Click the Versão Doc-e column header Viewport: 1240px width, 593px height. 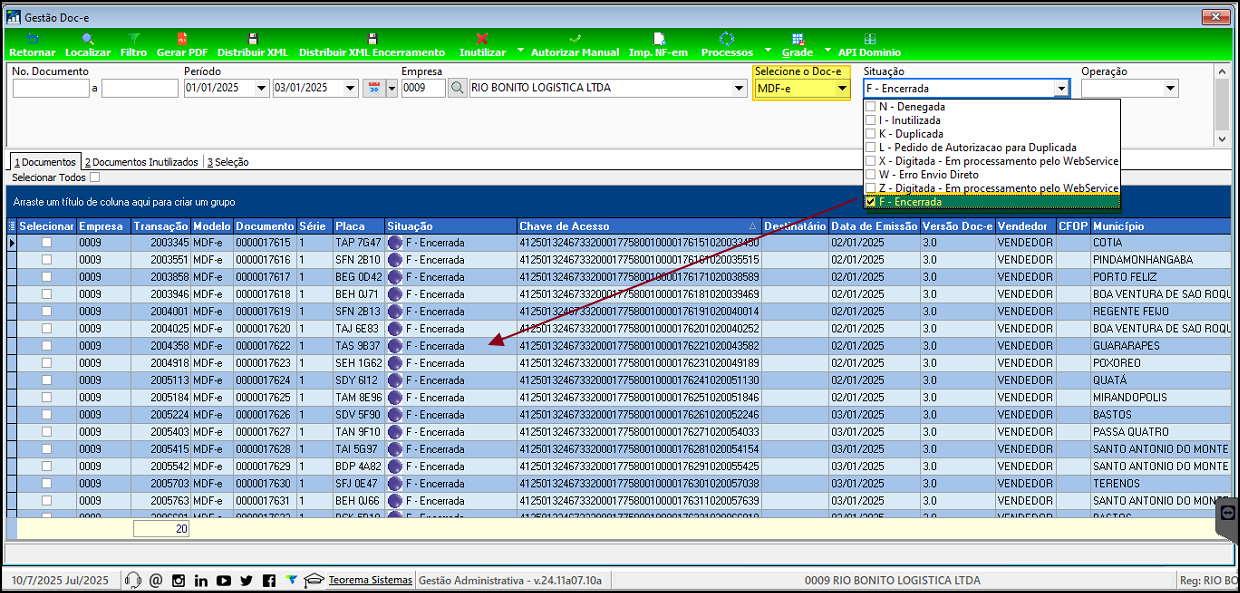click(x=957, y=226)
